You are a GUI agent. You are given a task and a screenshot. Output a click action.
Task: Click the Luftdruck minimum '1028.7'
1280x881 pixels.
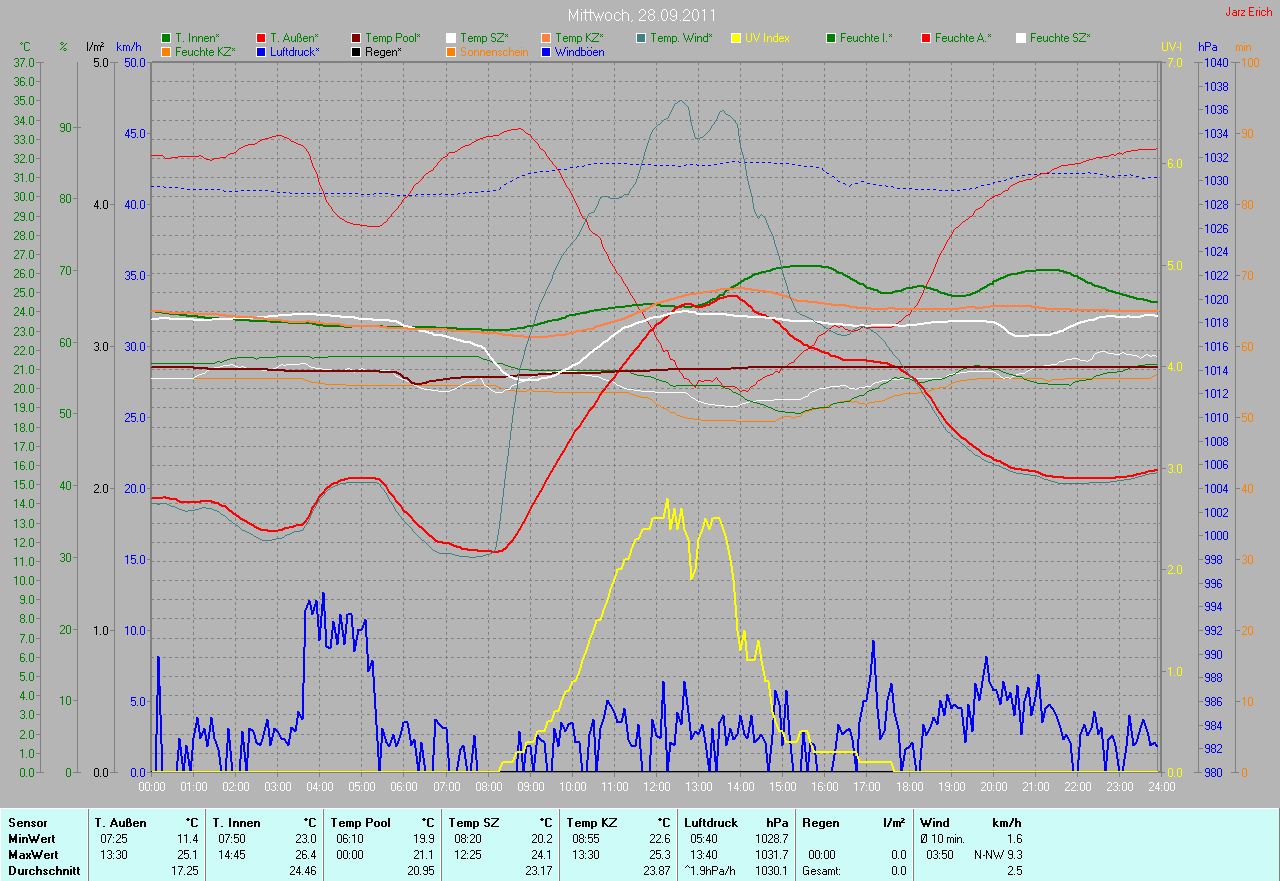point(770,839)
